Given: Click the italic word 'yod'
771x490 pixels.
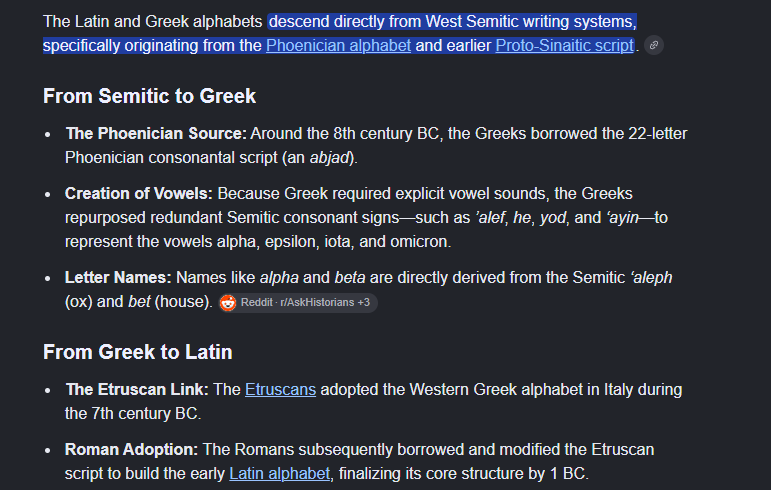Looking at the screenshot, I should [553, 218].
